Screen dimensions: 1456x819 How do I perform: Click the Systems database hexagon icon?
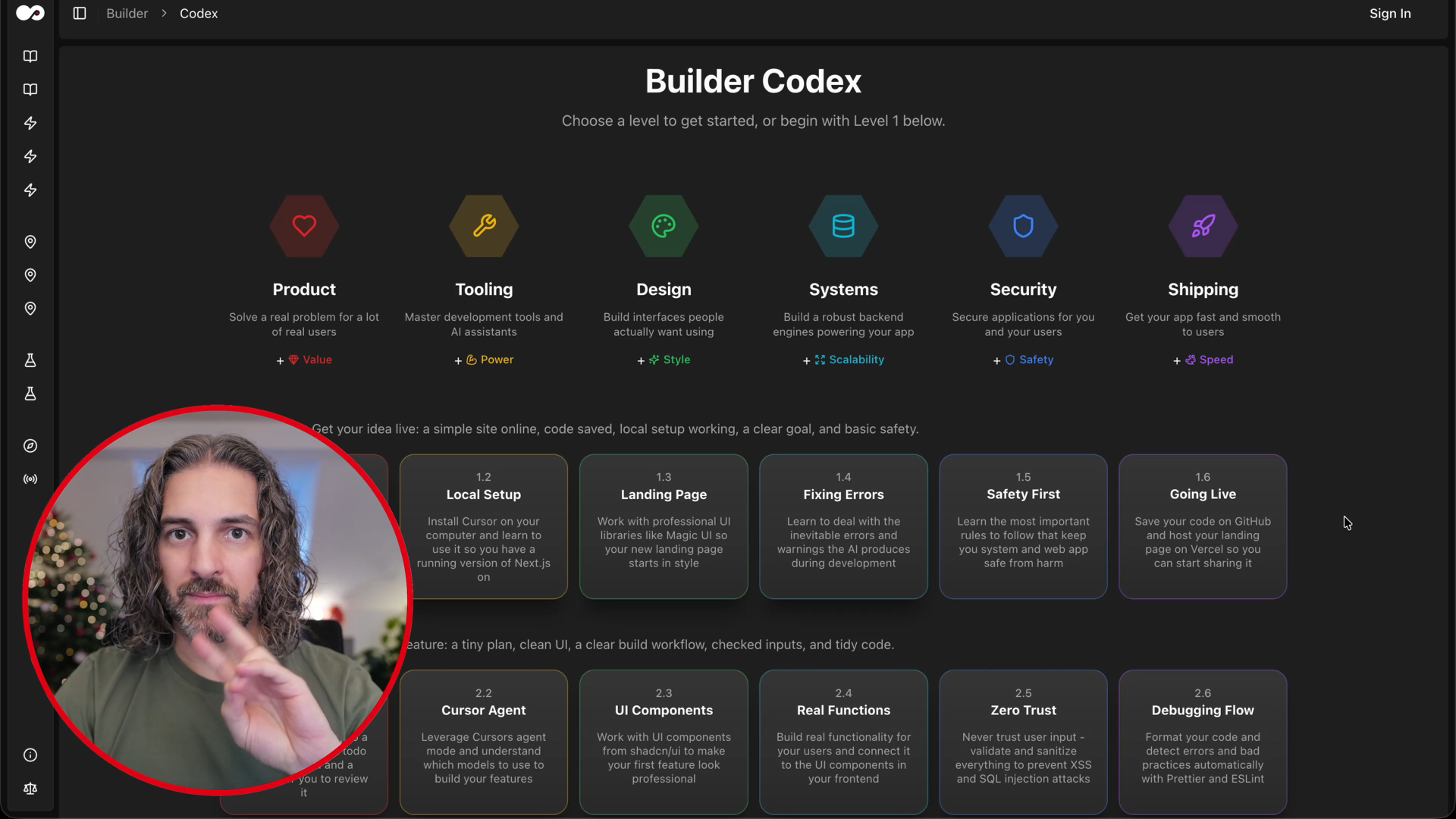[x=843, y=226]
